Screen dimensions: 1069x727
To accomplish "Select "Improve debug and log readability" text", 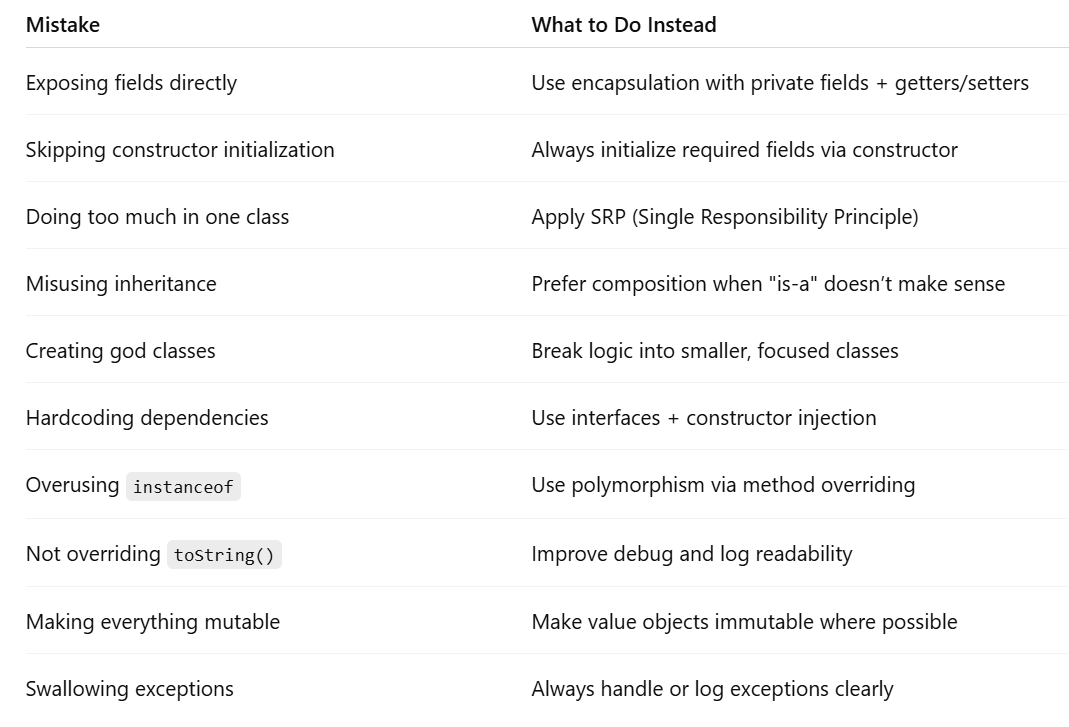I will [x=691, y=554].
